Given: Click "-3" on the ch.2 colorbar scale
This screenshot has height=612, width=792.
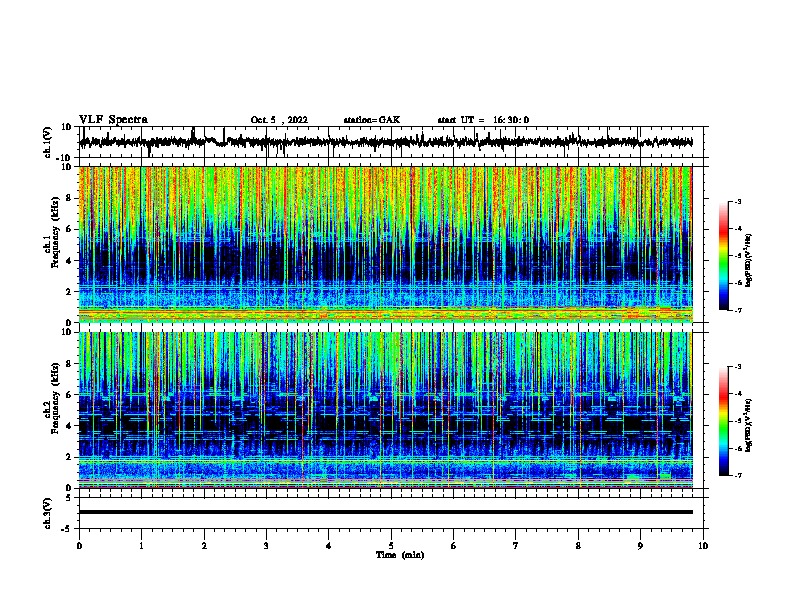Looking at the screenshot, I should (x=738, y=367).
